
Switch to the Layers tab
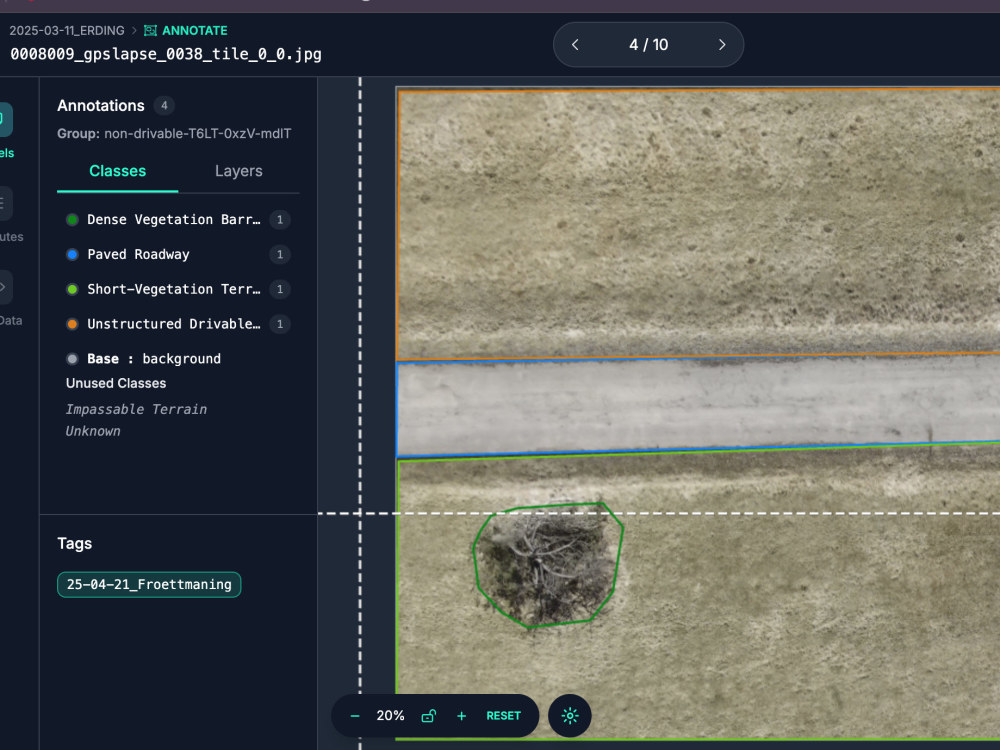tap(239, 171)
